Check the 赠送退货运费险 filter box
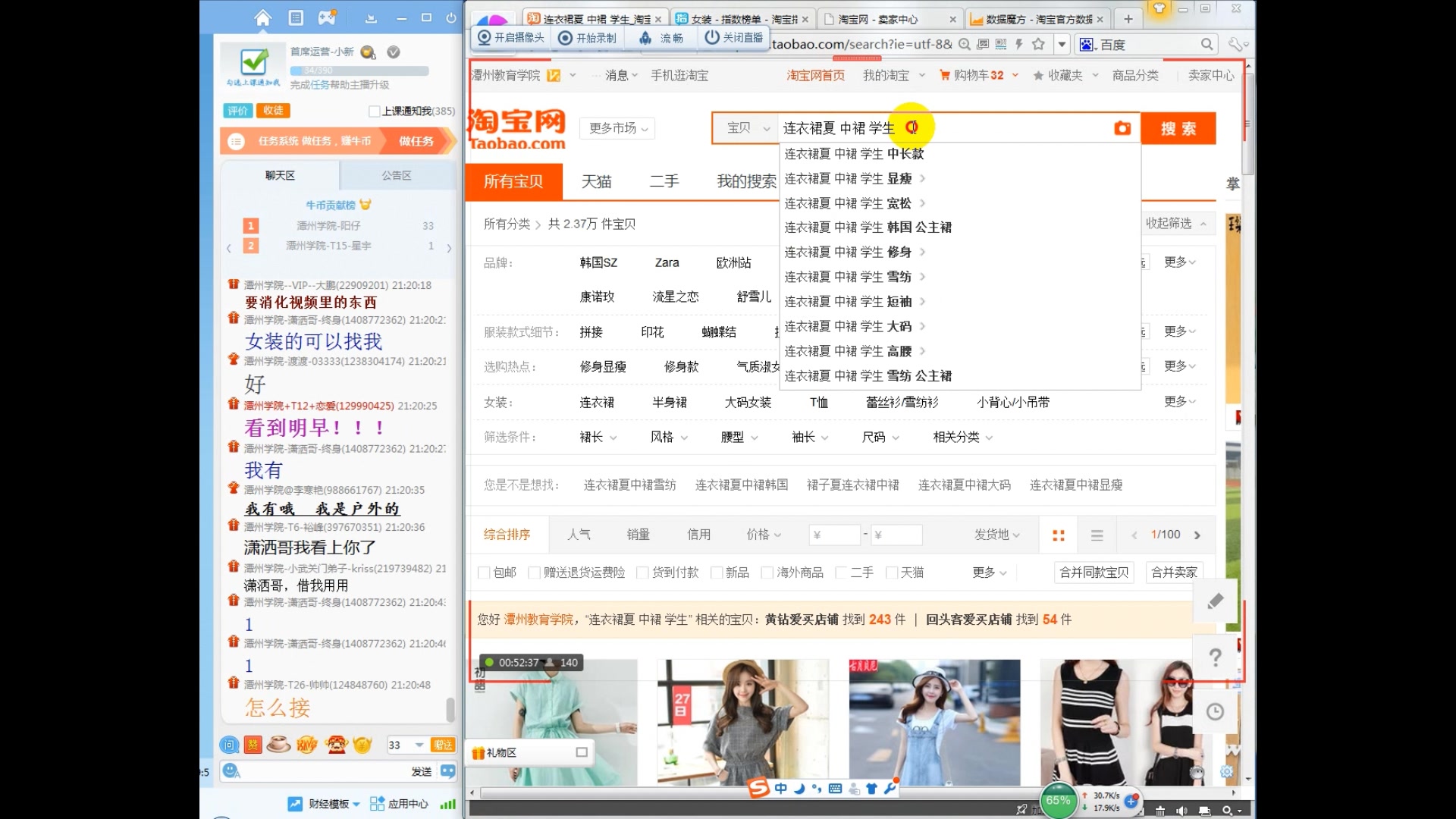 [534, 573]
